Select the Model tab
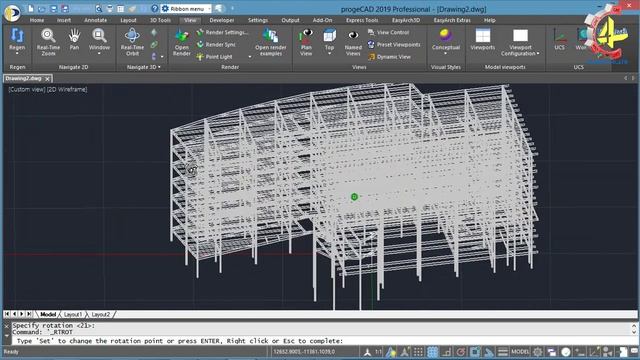The height and width of the screenshot is (360, 640). pyautogui.click(x=48, y=314)
